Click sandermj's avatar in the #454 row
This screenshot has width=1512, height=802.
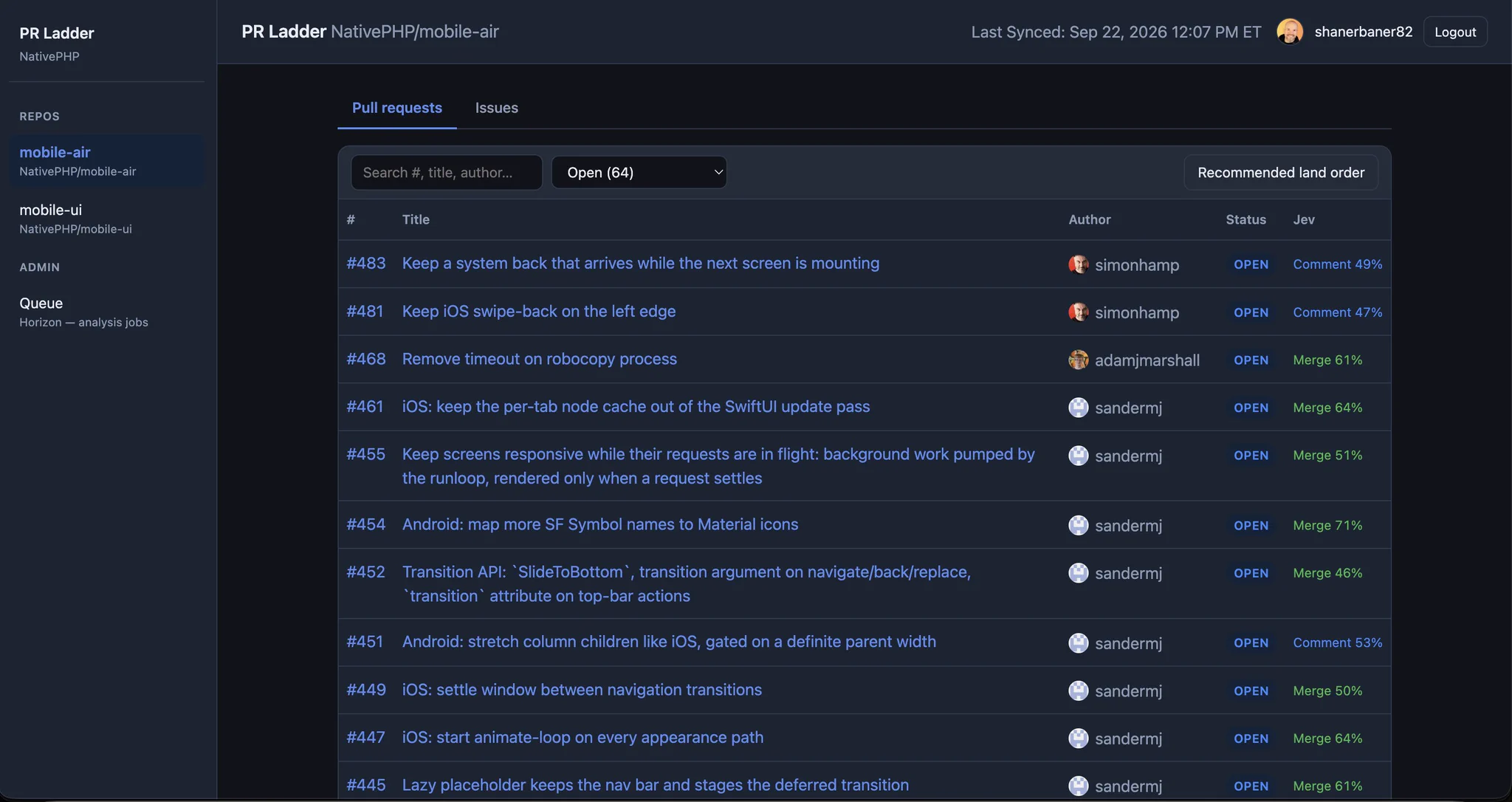tap(1079, 525)
